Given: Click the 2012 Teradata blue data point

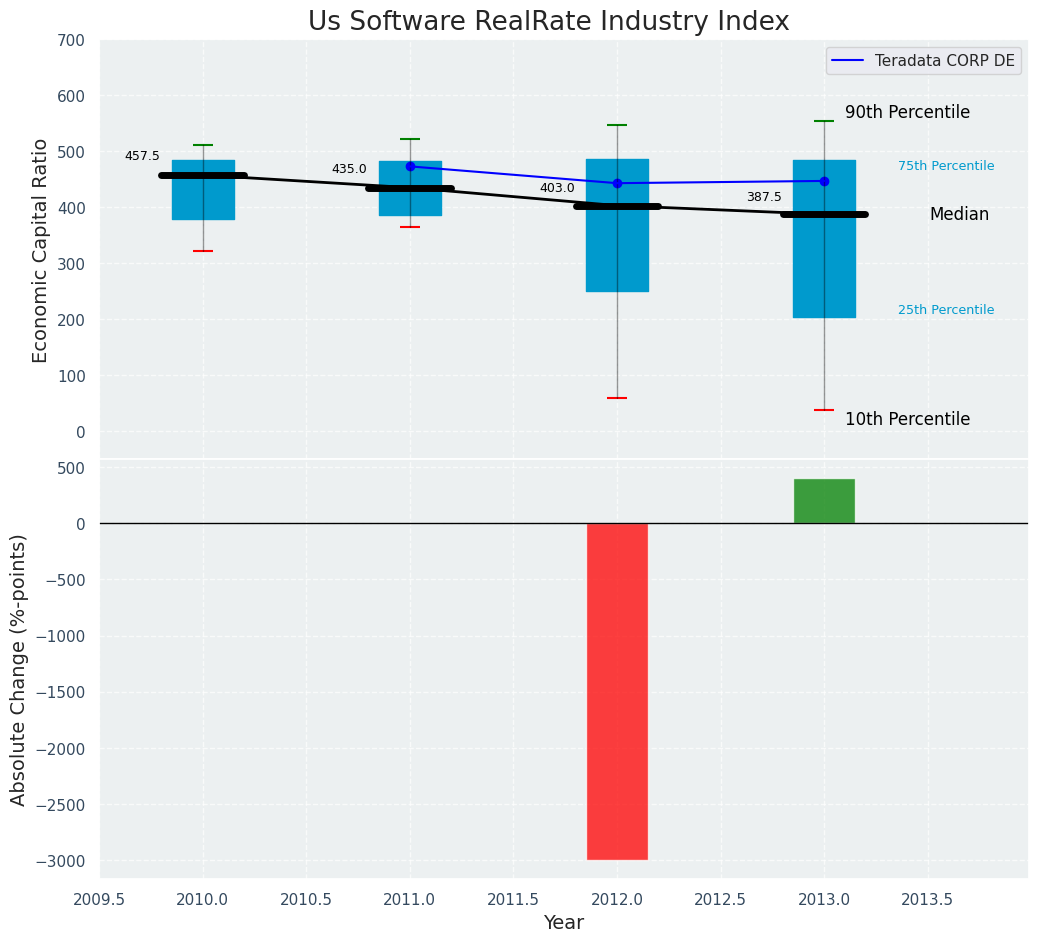Looking at the screenshot, I should tap(618, 183).
